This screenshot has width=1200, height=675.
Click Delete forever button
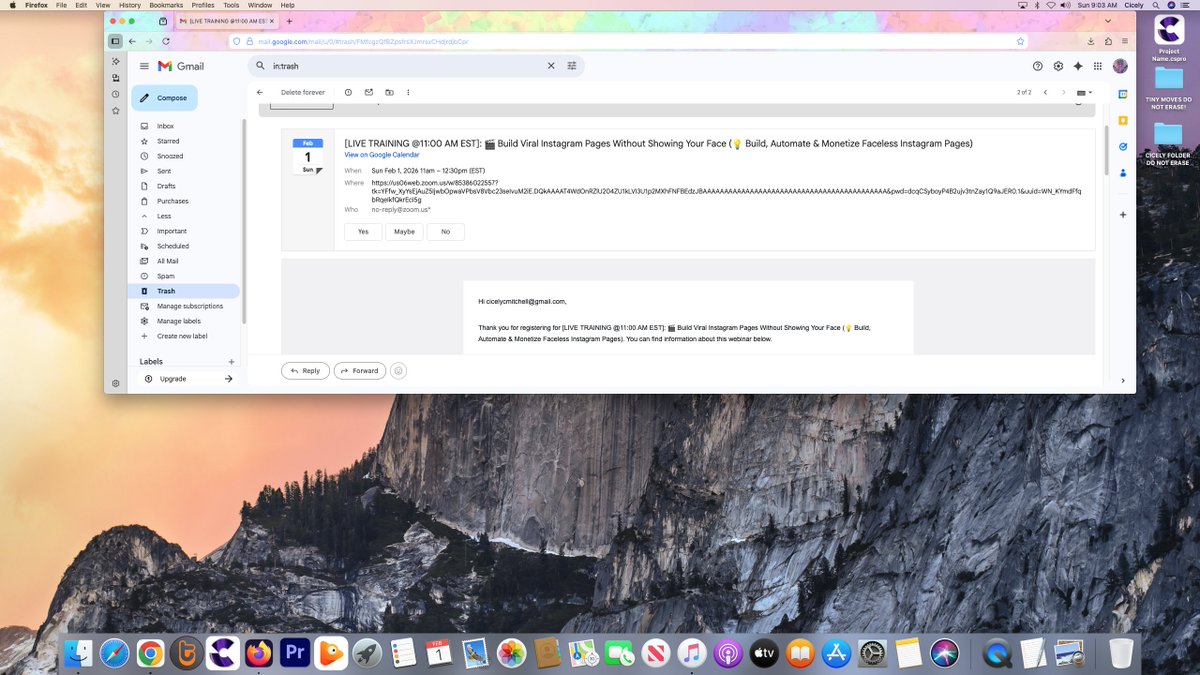tap(303, 92)
